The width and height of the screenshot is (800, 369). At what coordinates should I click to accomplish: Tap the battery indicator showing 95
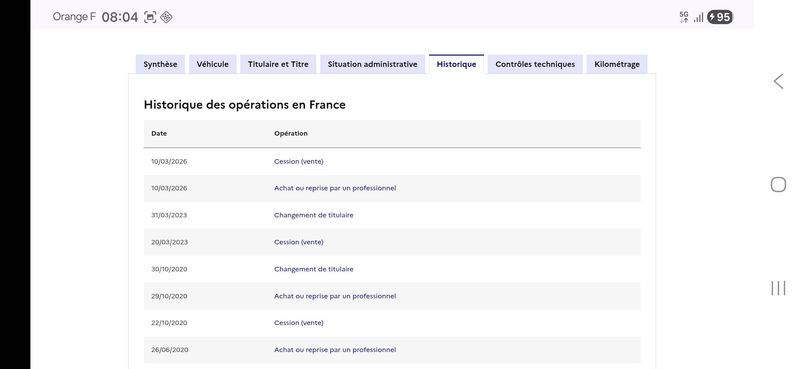pyautogui.click(x=720, y=17)
